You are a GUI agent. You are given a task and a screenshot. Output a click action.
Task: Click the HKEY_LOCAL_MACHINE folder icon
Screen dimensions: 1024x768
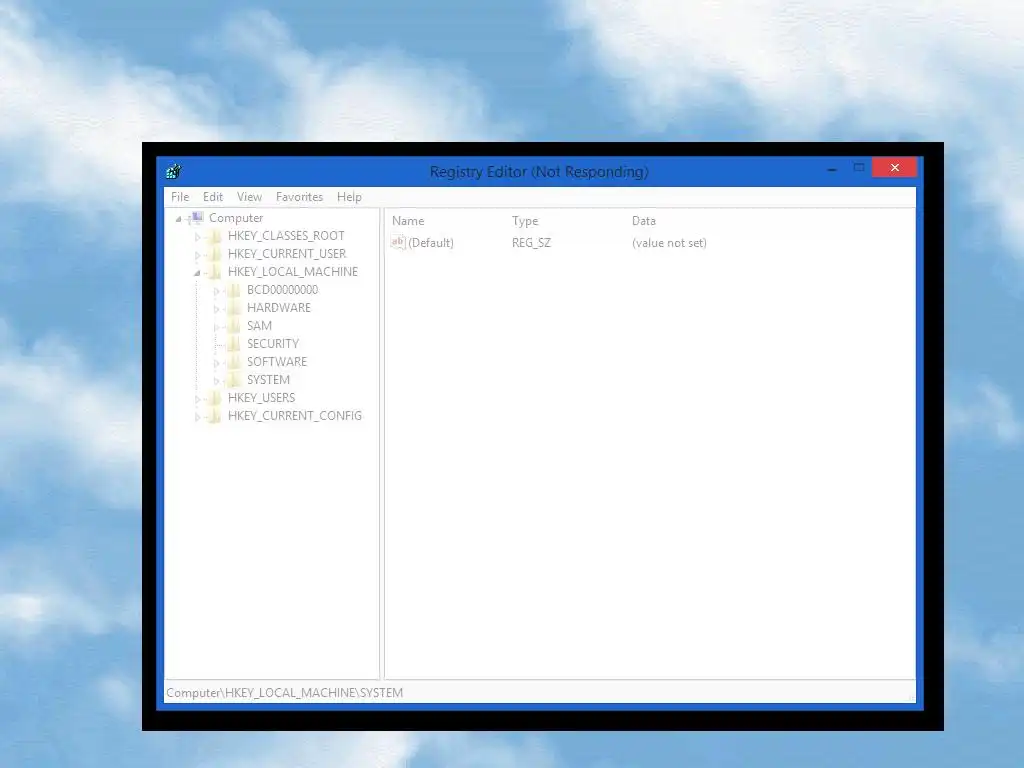[214, 272]
